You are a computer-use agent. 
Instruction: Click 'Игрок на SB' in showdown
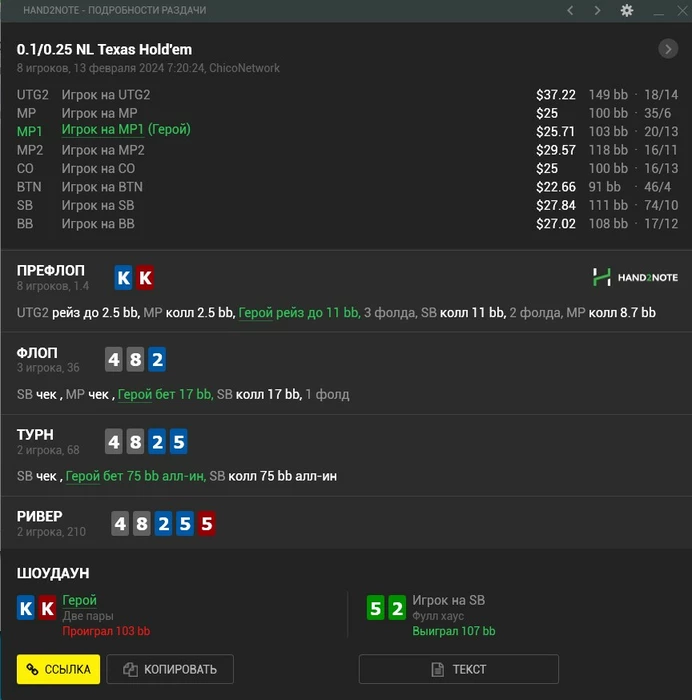click(448, 600)
